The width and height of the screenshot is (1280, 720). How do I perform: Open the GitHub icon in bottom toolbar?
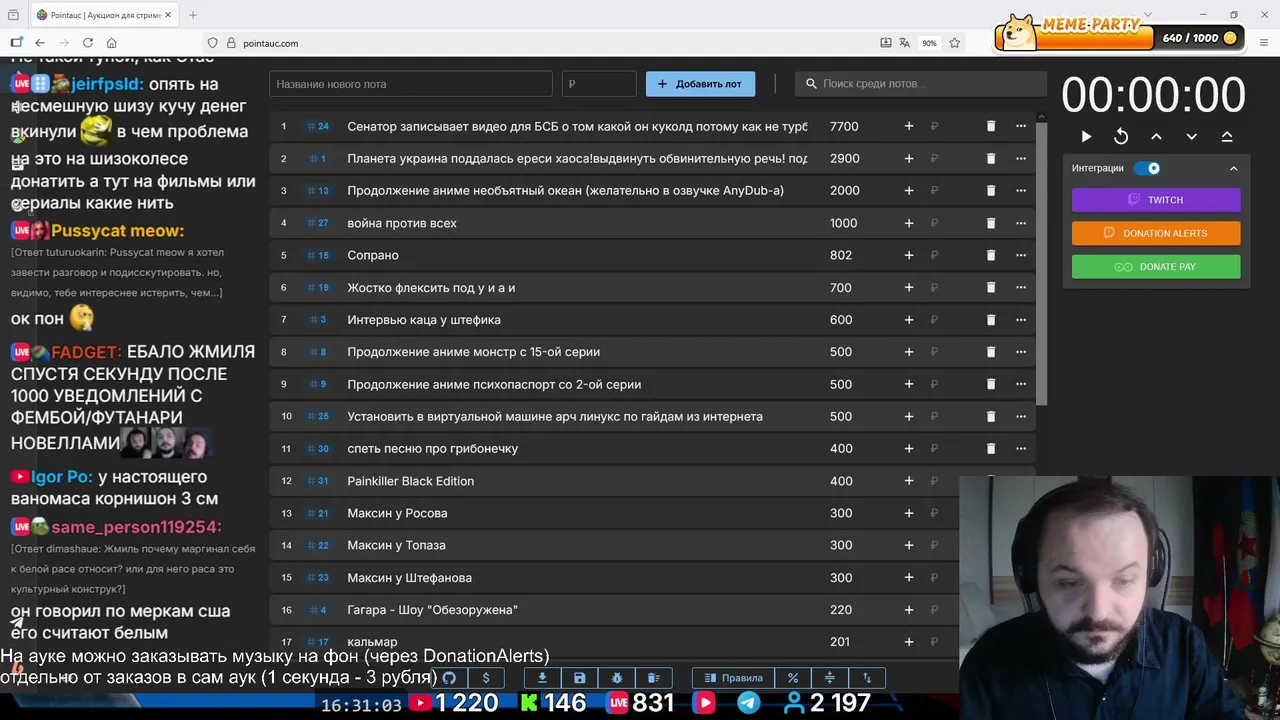pos(449,678)
